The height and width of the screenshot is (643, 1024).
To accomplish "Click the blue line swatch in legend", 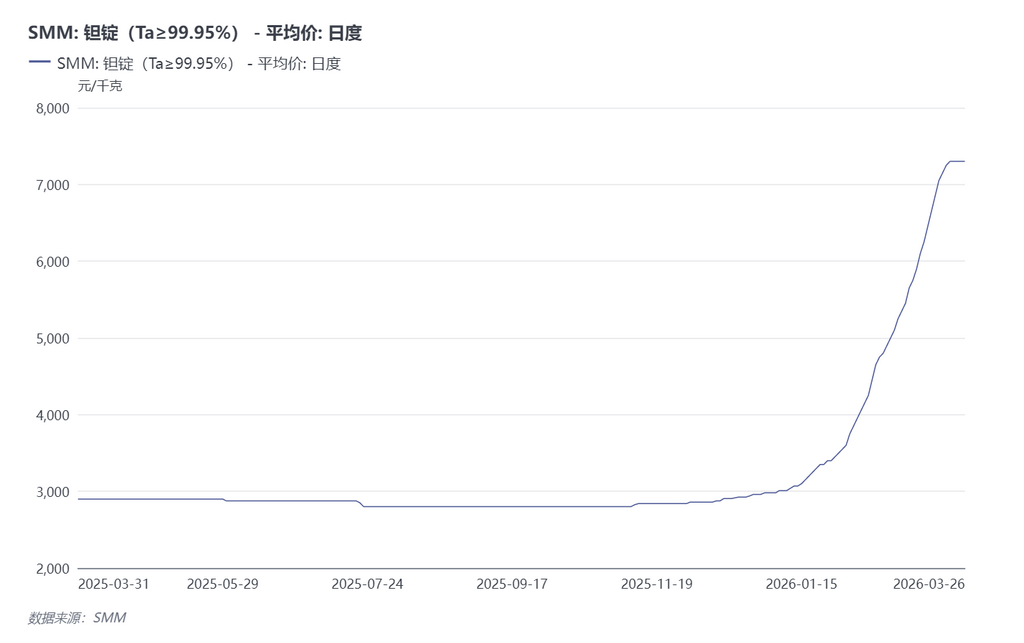I will pos(40,63).
